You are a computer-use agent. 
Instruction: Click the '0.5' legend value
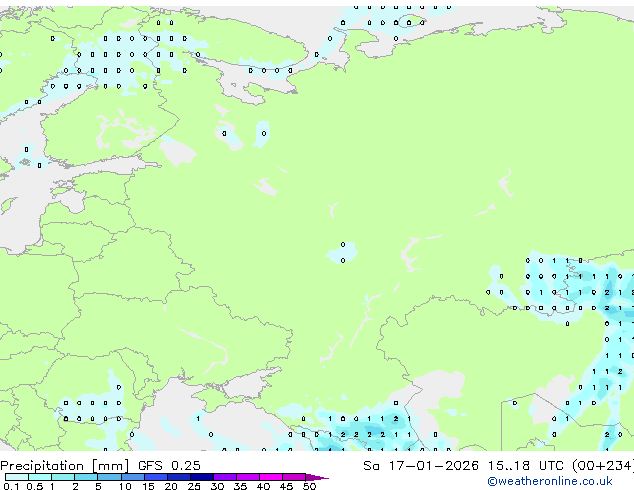point(35,486)
